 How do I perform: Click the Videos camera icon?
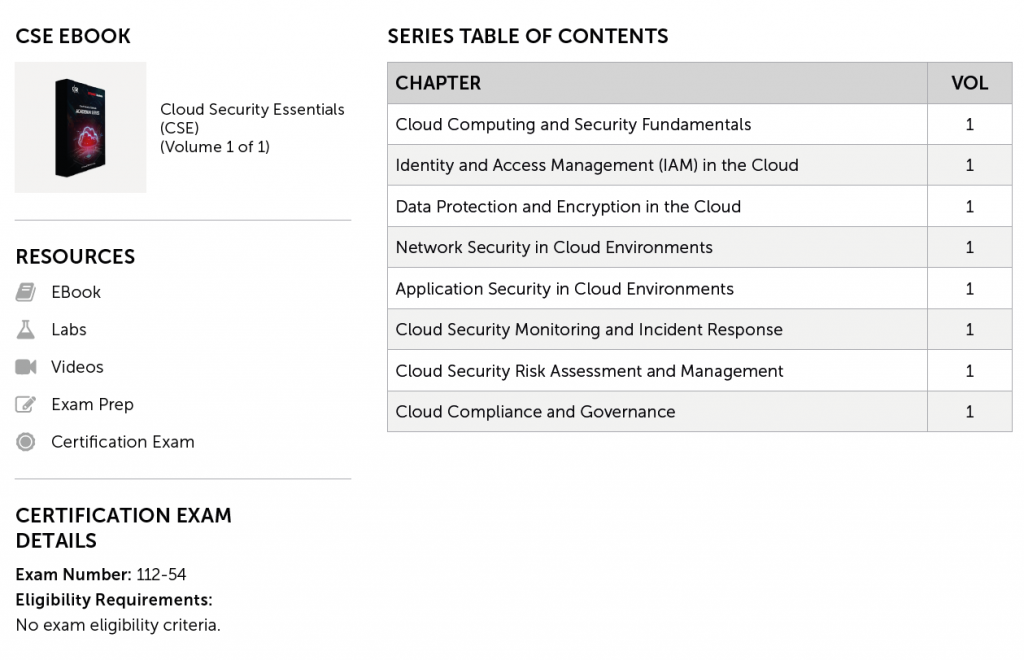[26, 367]
